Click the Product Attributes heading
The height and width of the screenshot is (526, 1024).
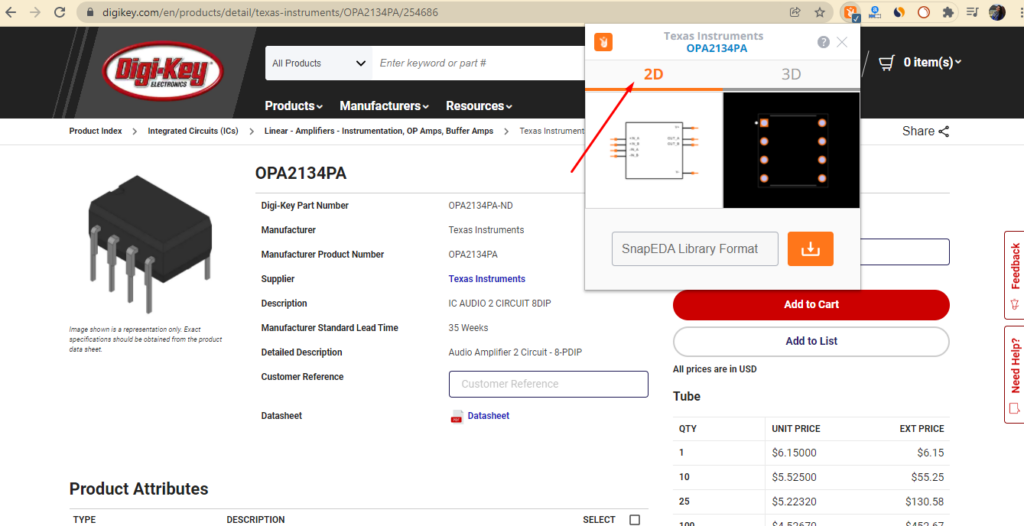click(139, 489)
